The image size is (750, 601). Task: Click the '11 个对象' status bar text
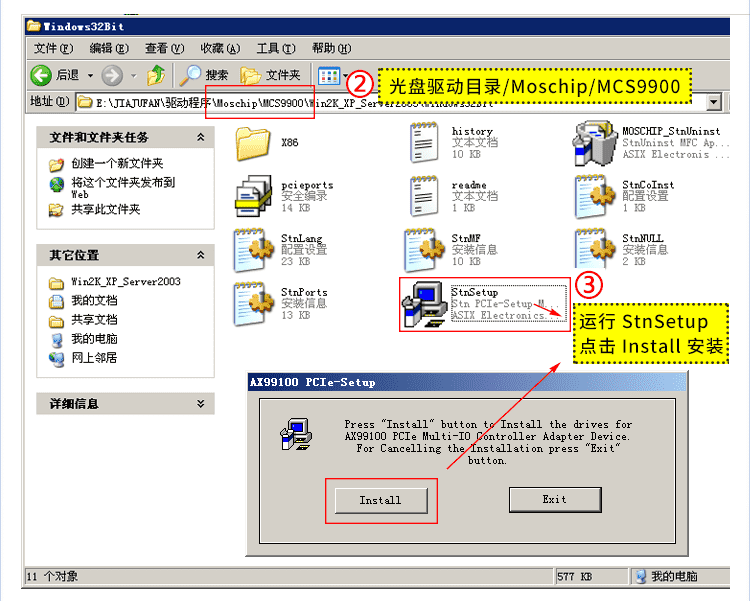(x=52, y=576)
